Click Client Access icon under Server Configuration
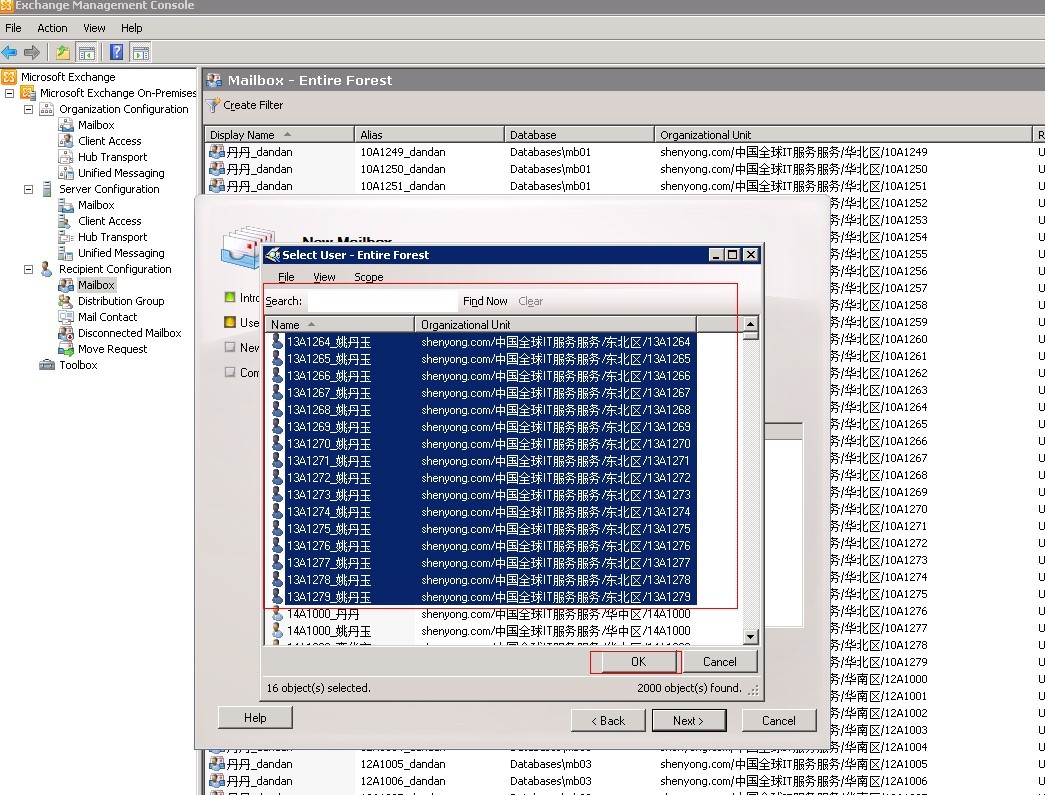Image resolution: width=1045 pixels, height=795 pixels. [65, 221]
